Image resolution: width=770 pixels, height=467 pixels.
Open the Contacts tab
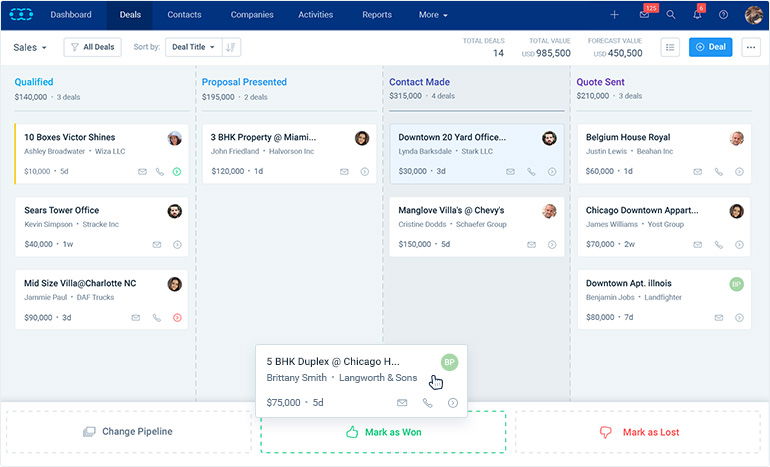pyautogui.click(x=184, y=15)
